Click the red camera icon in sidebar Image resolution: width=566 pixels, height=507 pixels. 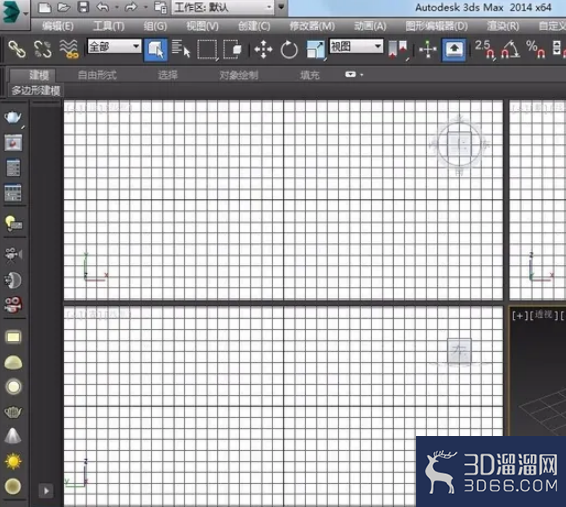(x=13, y=305)
